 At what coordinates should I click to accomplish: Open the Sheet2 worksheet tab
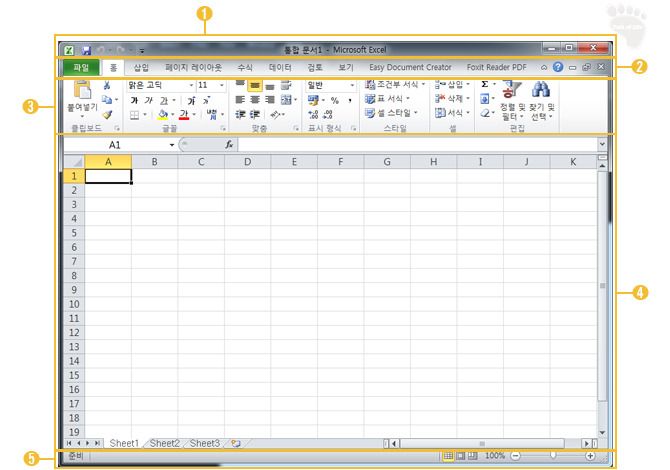click(165, 444)
